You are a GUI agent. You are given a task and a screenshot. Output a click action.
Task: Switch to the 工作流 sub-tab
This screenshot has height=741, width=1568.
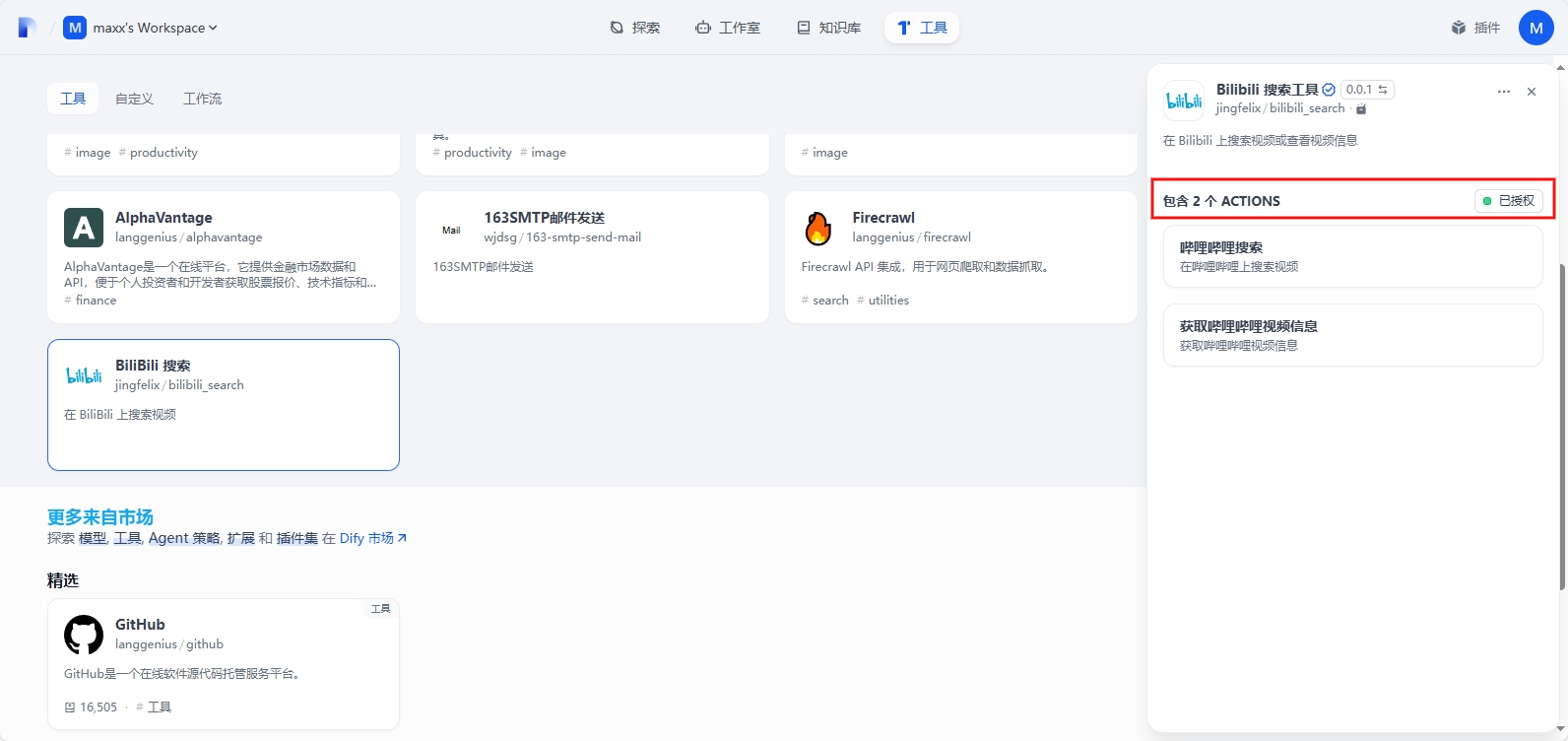tap(203, 99)
